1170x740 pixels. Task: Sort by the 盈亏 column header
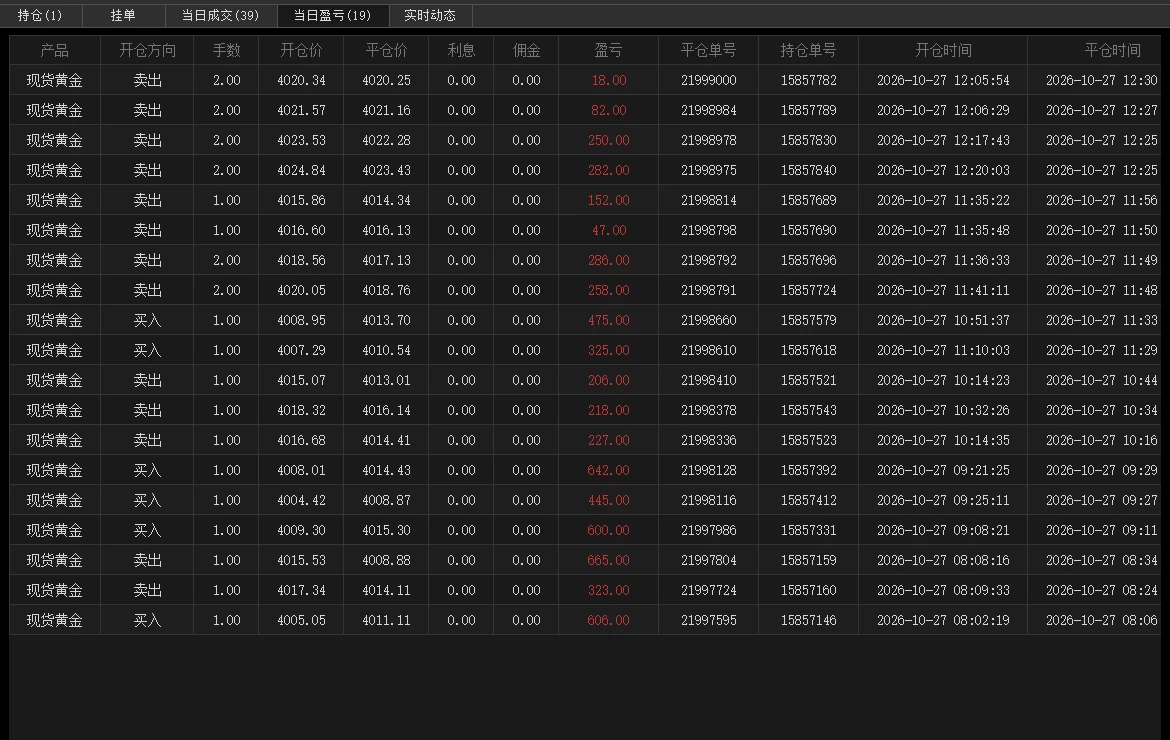(608, 50)
